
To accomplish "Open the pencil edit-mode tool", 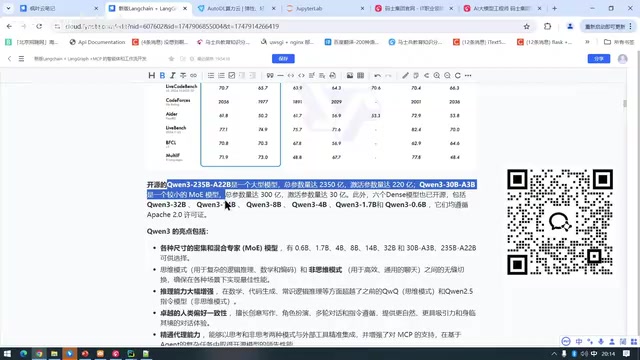I will 405,76.
